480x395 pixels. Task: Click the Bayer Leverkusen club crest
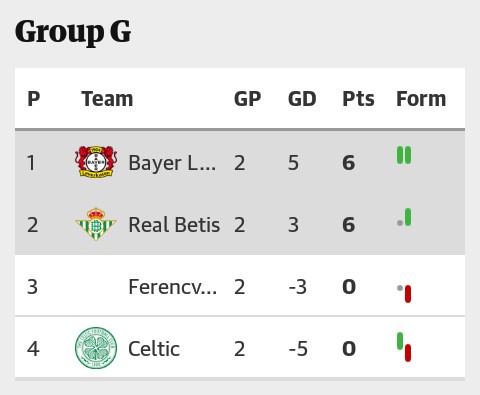(x=96, y=162)
